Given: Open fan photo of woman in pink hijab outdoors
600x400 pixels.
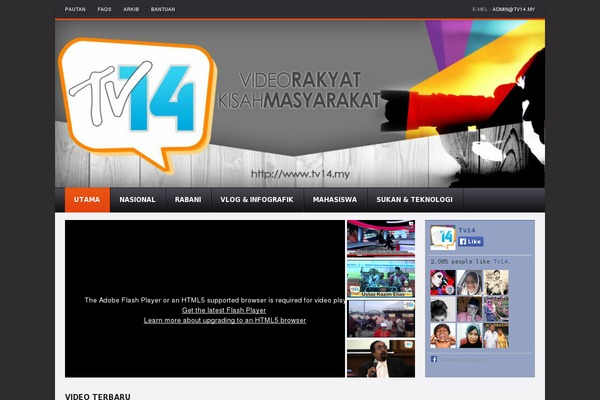Looking at the screenshot, I should (496, 309).
